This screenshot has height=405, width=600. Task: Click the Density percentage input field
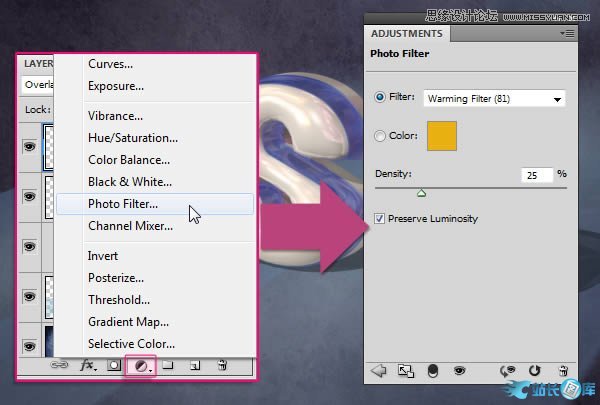536,175
